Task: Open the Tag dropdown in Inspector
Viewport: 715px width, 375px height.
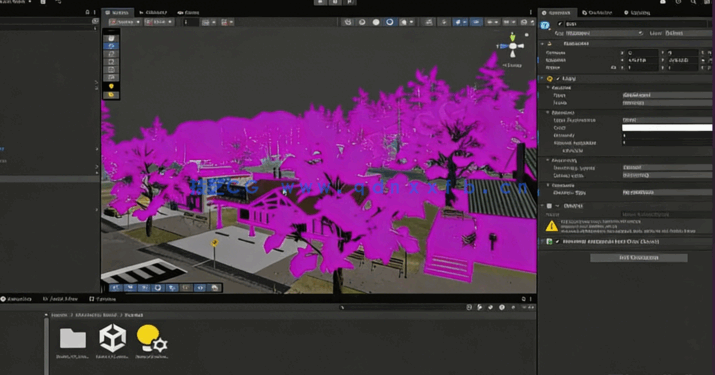Action: (605, 33)
